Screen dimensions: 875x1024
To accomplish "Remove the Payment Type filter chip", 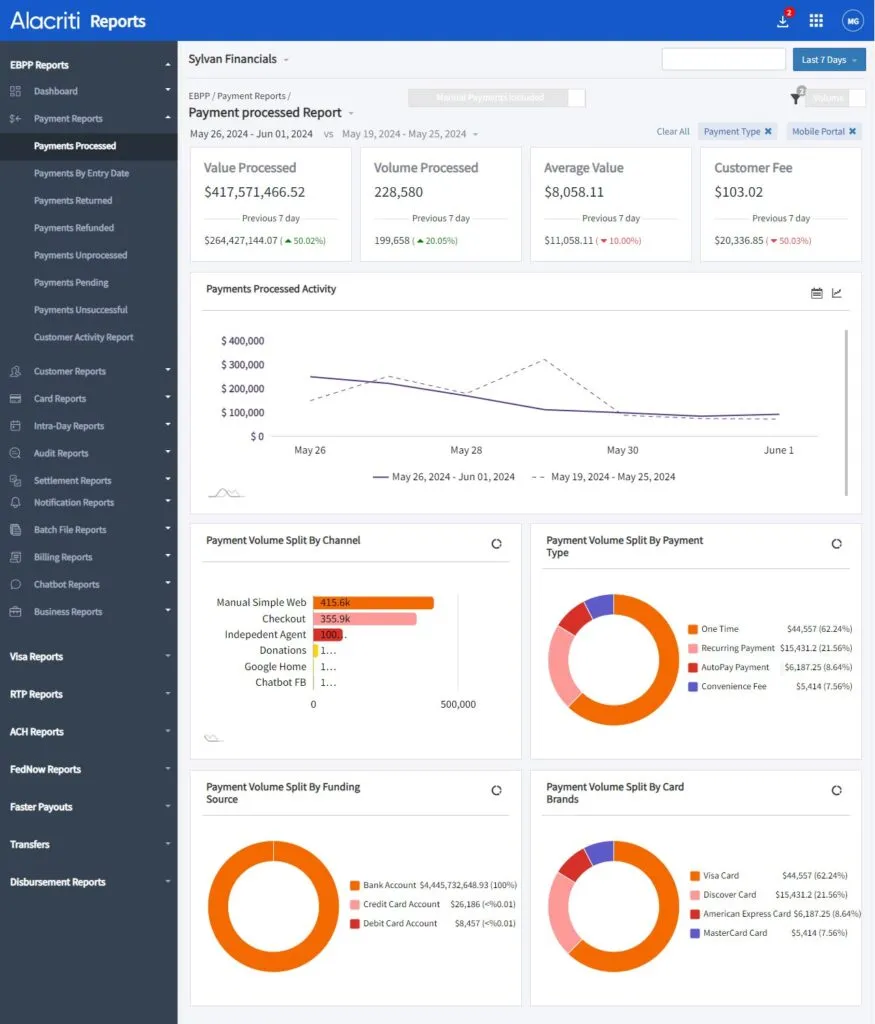I will (768, 131).
